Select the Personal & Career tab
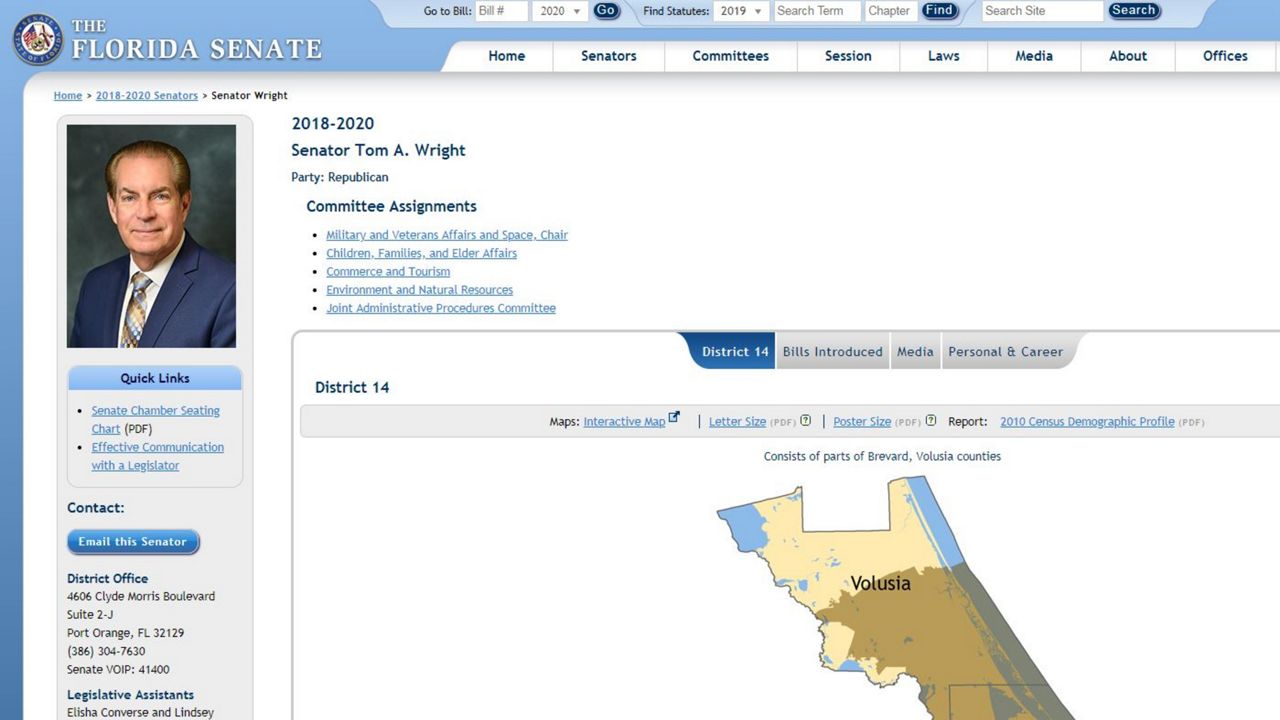 [1005, 351]
